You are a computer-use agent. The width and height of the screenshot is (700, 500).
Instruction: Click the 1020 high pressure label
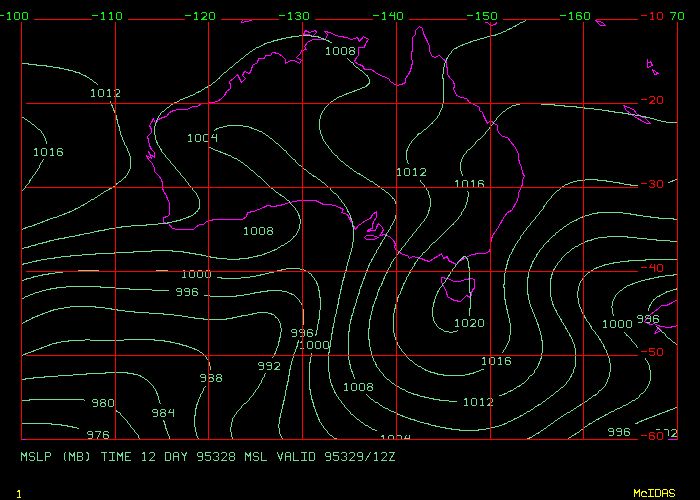[469, 323]
